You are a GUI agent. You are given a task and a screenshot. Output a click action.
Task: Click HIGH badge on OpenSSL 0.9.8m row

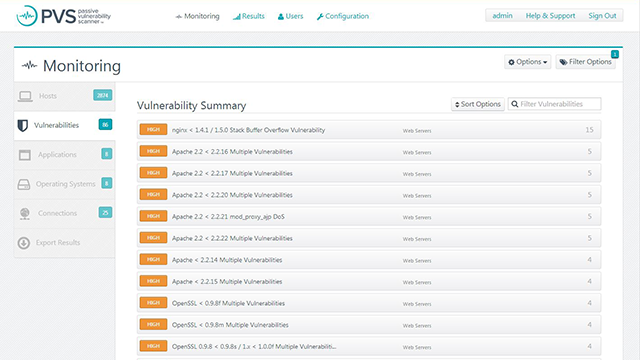153,324
